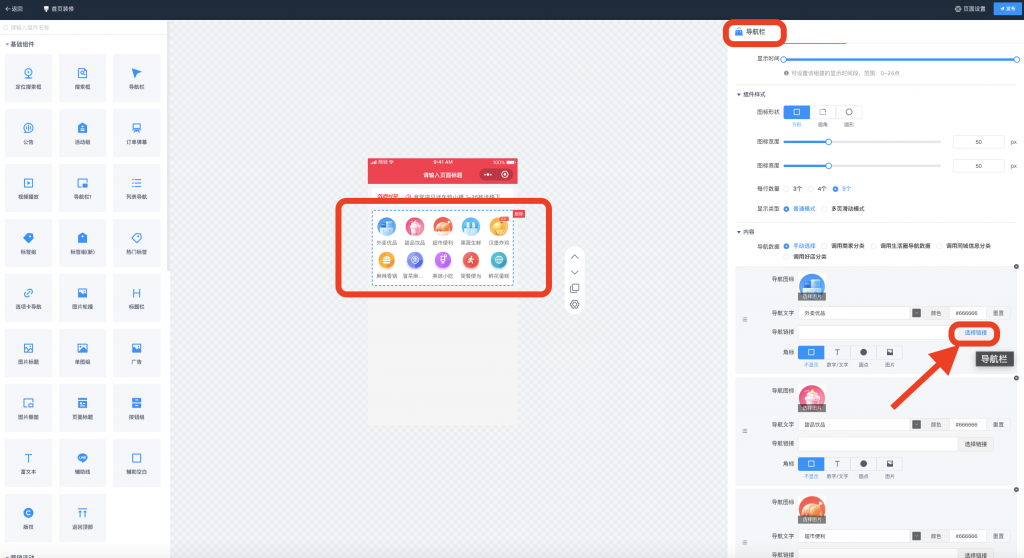Image resolution: width=1024 pixels, height=558 pixels.
Task: Move the component up with the up arrow
Action: [574, 256]
